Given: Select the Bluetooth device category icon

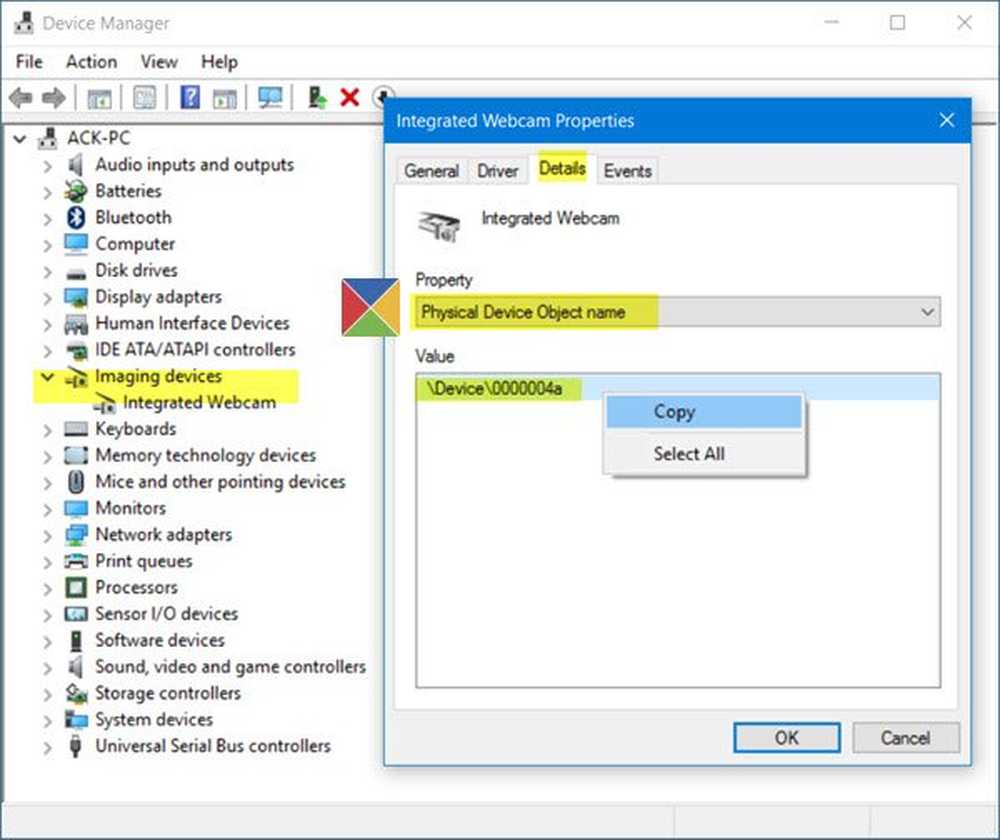Looking at the screenshot, I should pyautogui.click(x=76, y=217).
